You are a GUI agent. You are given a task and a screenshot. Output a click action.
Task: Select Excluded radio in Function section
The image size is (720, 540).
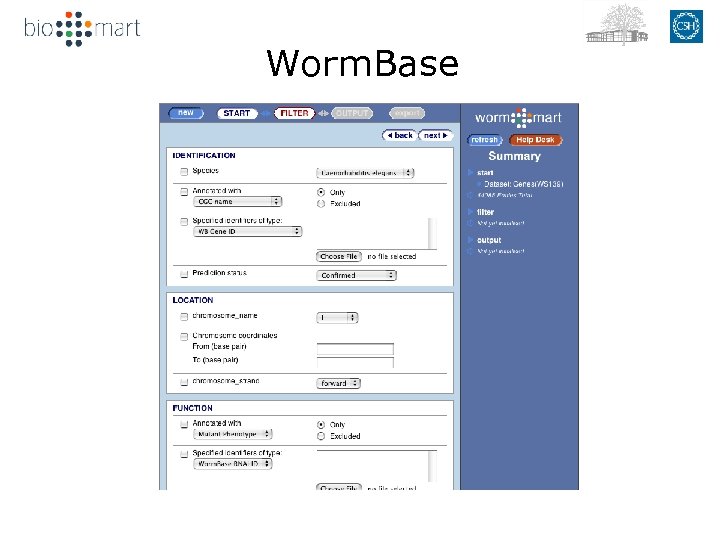click(x=321, y=436)
